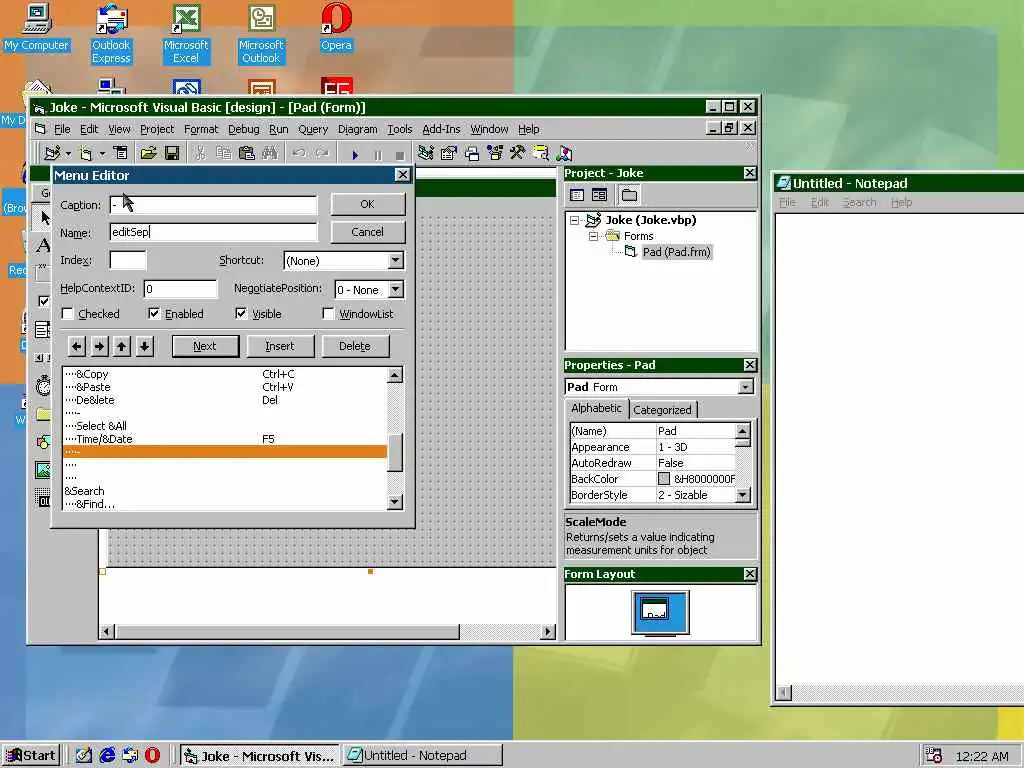Click the Caption input field
The image size is (1024, 768).
click(x=214, y=205)
